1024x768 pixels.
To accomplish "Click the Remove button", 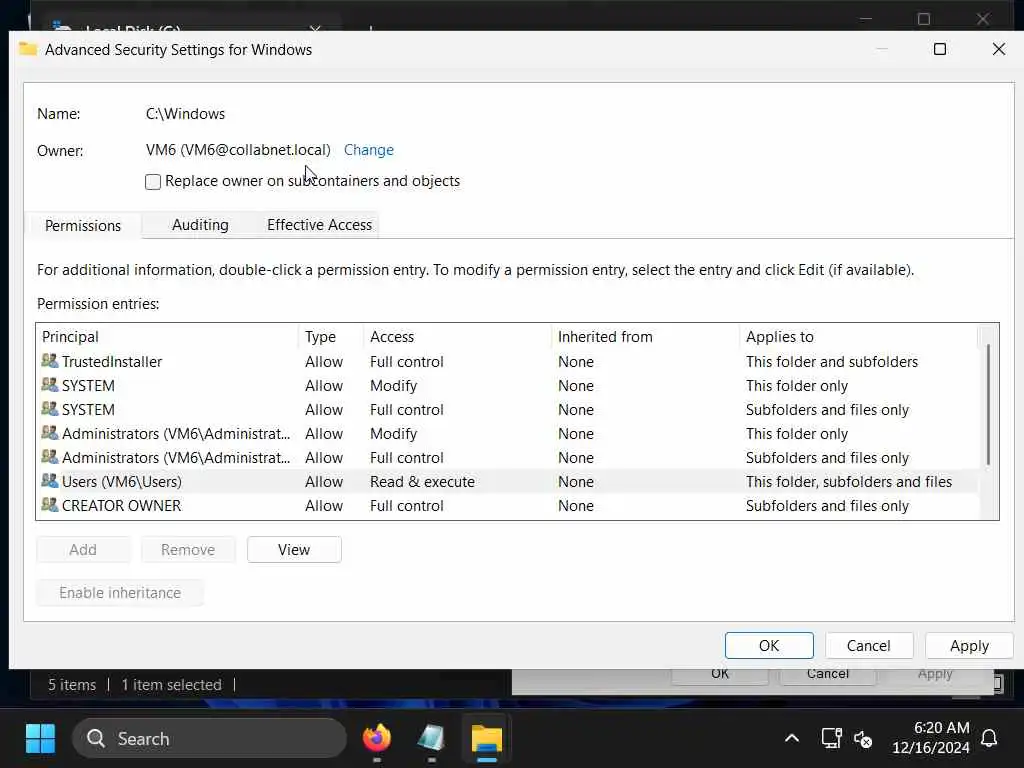I will pyautogui.click(x=188, y=549).
